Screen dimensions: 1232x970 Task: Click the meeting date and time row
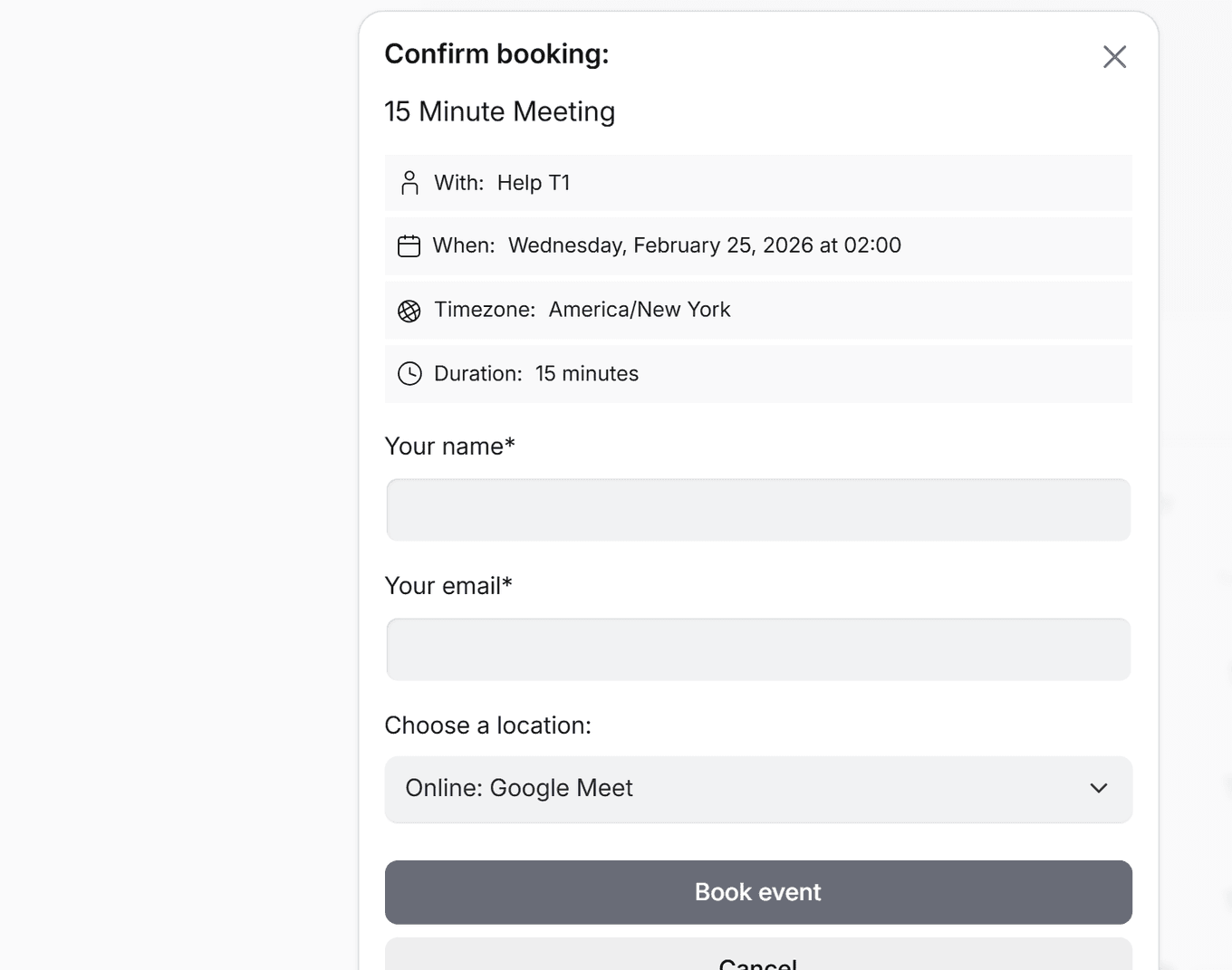coord(758,245)
